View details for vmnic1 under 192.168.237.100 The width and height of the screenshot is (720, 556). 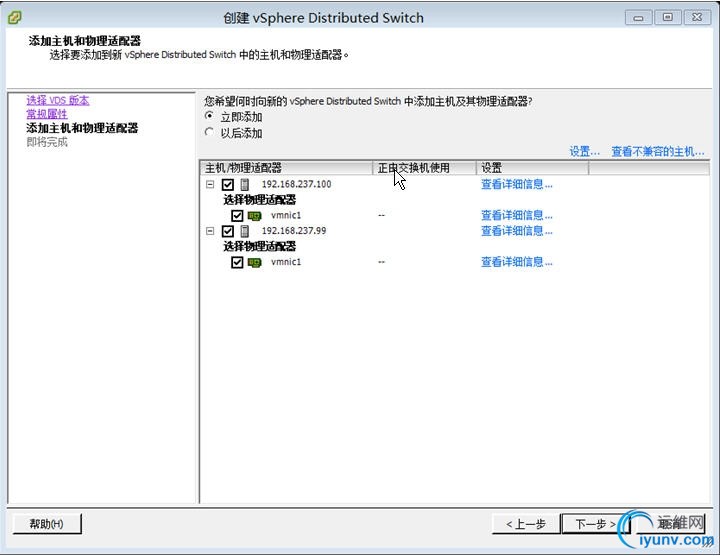[517, 215]
